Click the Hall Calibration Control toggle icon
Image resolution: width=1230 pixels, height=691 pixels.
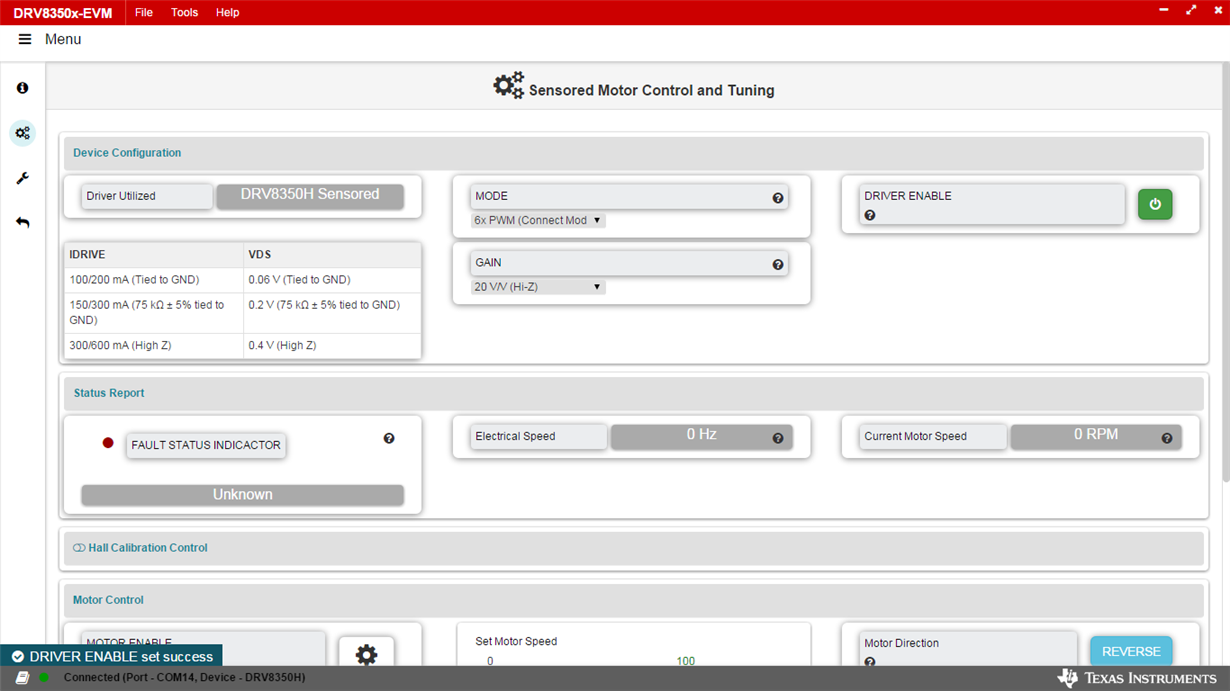pyautogui.click(x=79, y=548)
